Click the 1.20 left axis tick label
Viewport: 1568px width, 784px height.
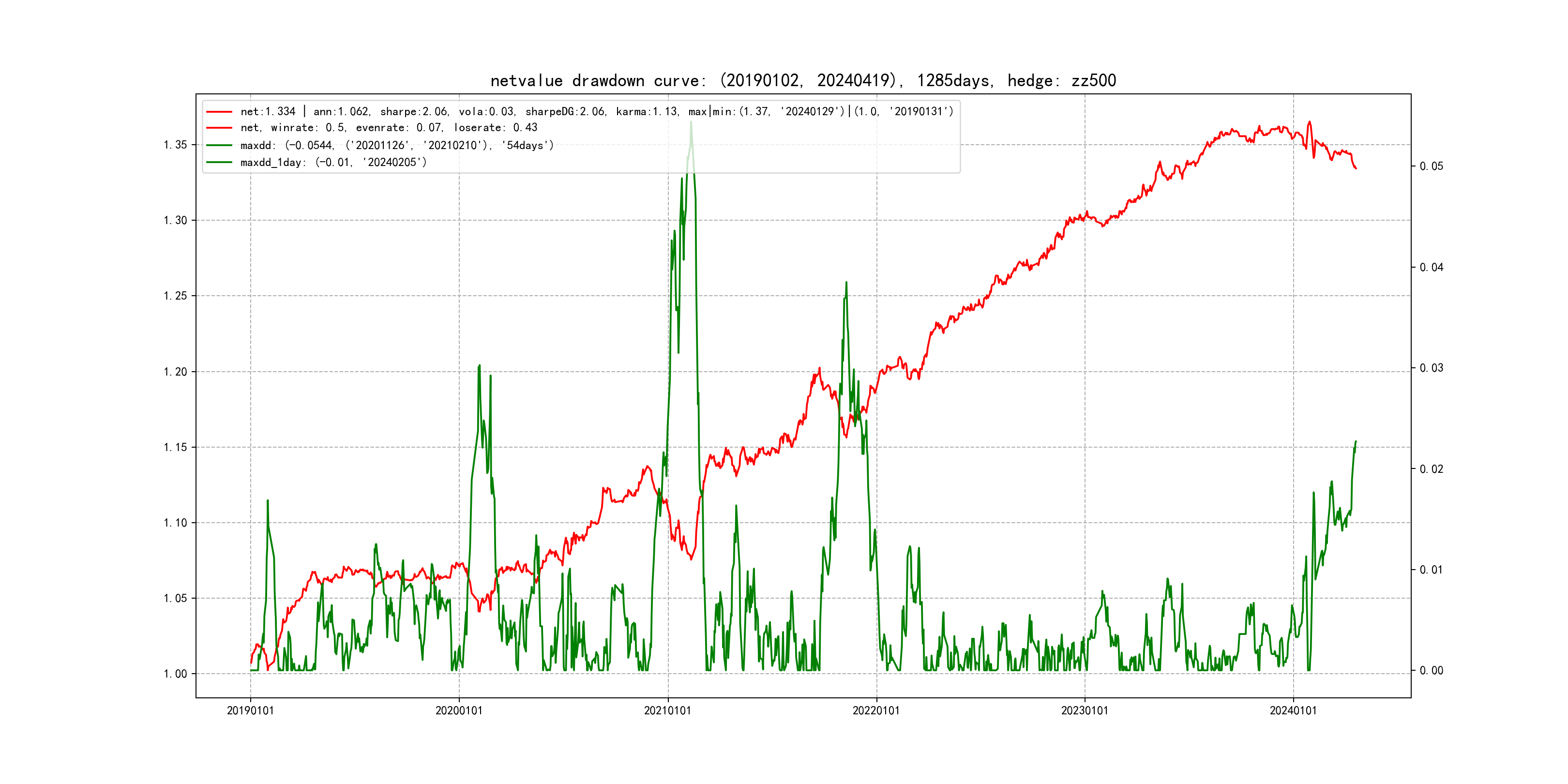(175, 372)
